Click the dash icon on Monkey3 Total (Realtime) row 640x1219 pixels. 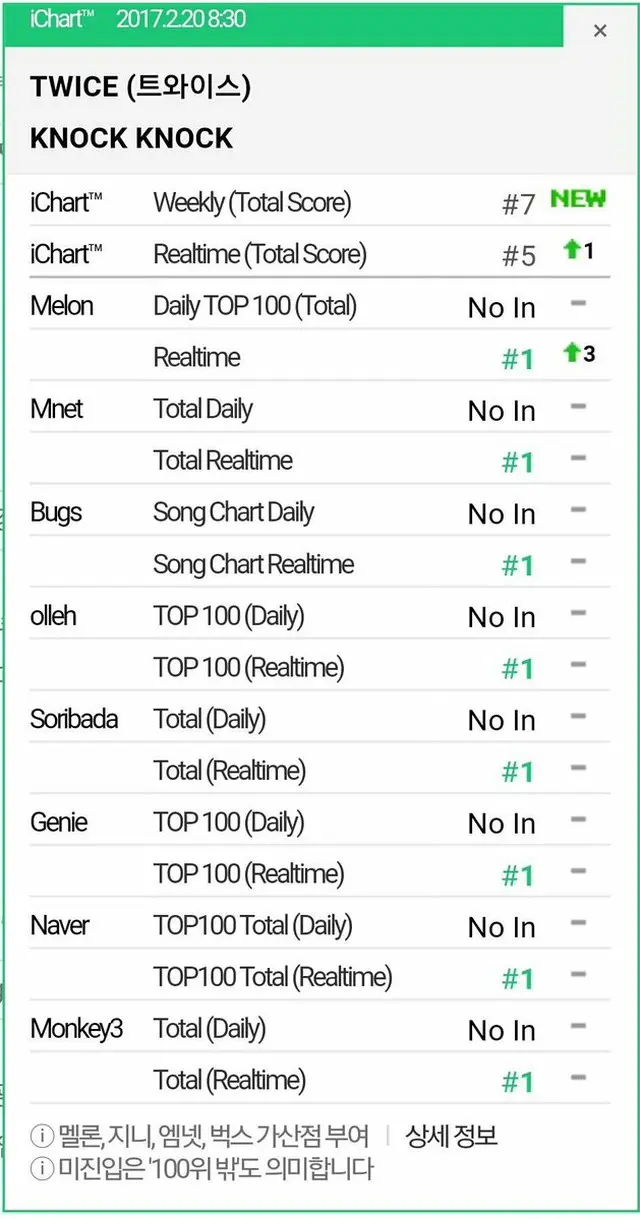578,1078
